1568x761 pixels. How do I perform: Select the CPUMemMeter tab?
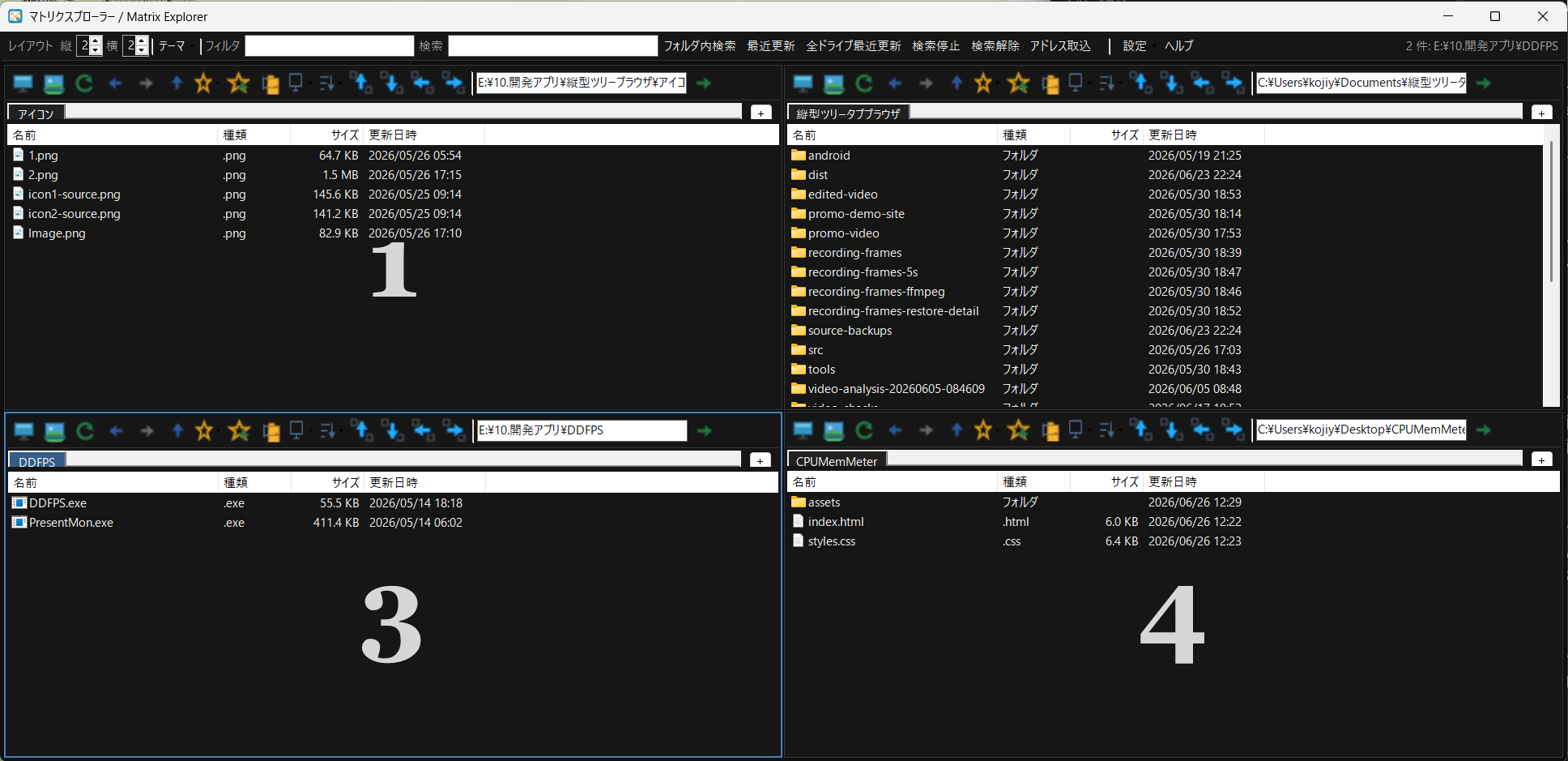837,461
